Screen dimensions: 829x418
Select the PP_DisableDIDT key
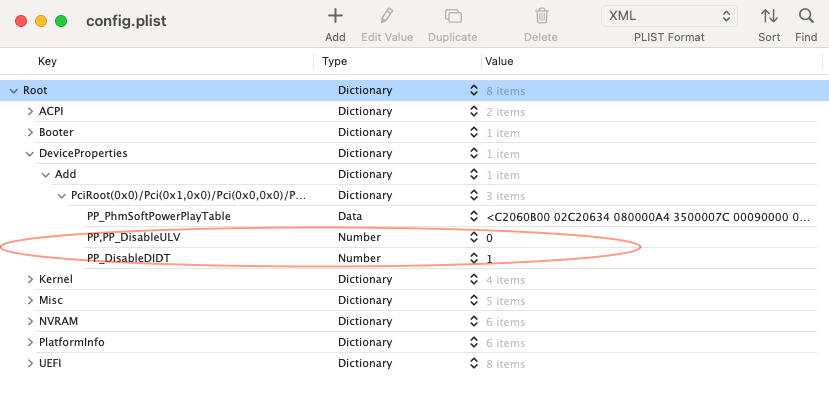coord(128,258)
